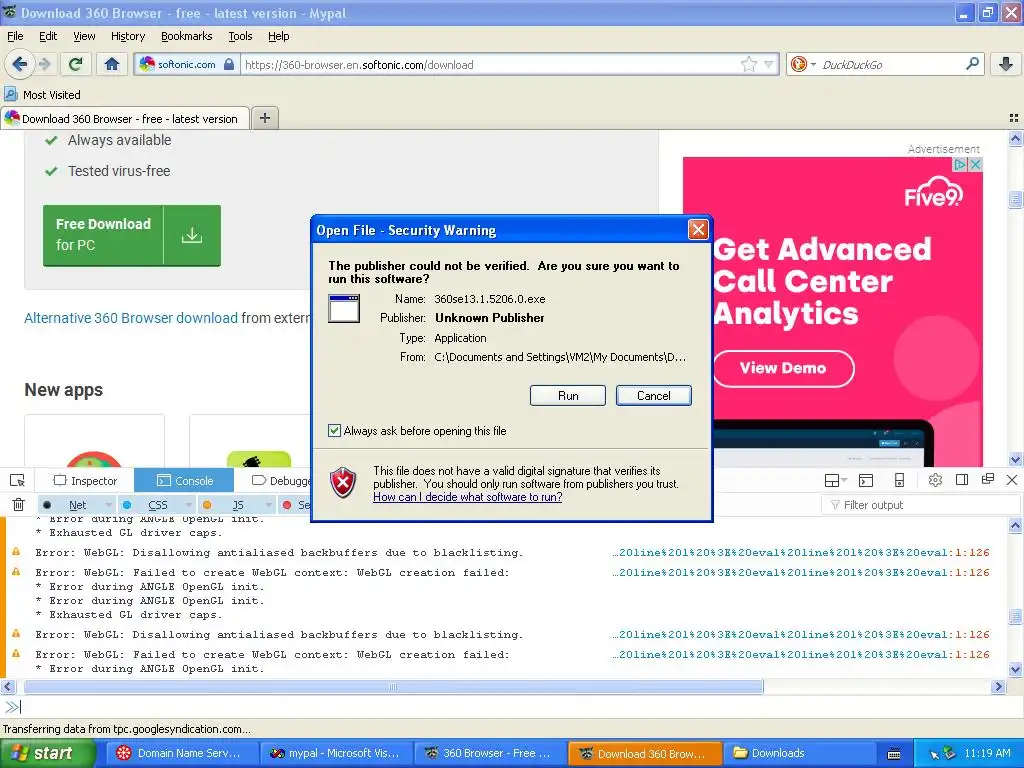Screen dimensions: 1024x768
Task: Expand the JS filter dropdown arrow
Action: (x=268, y=505)
